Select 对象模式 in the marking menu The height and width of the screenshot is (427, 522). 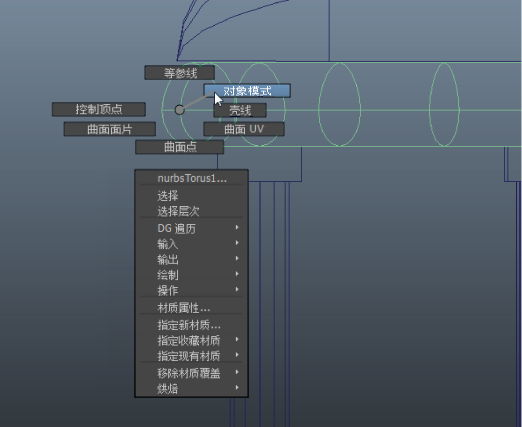click(x=247, y=91)
